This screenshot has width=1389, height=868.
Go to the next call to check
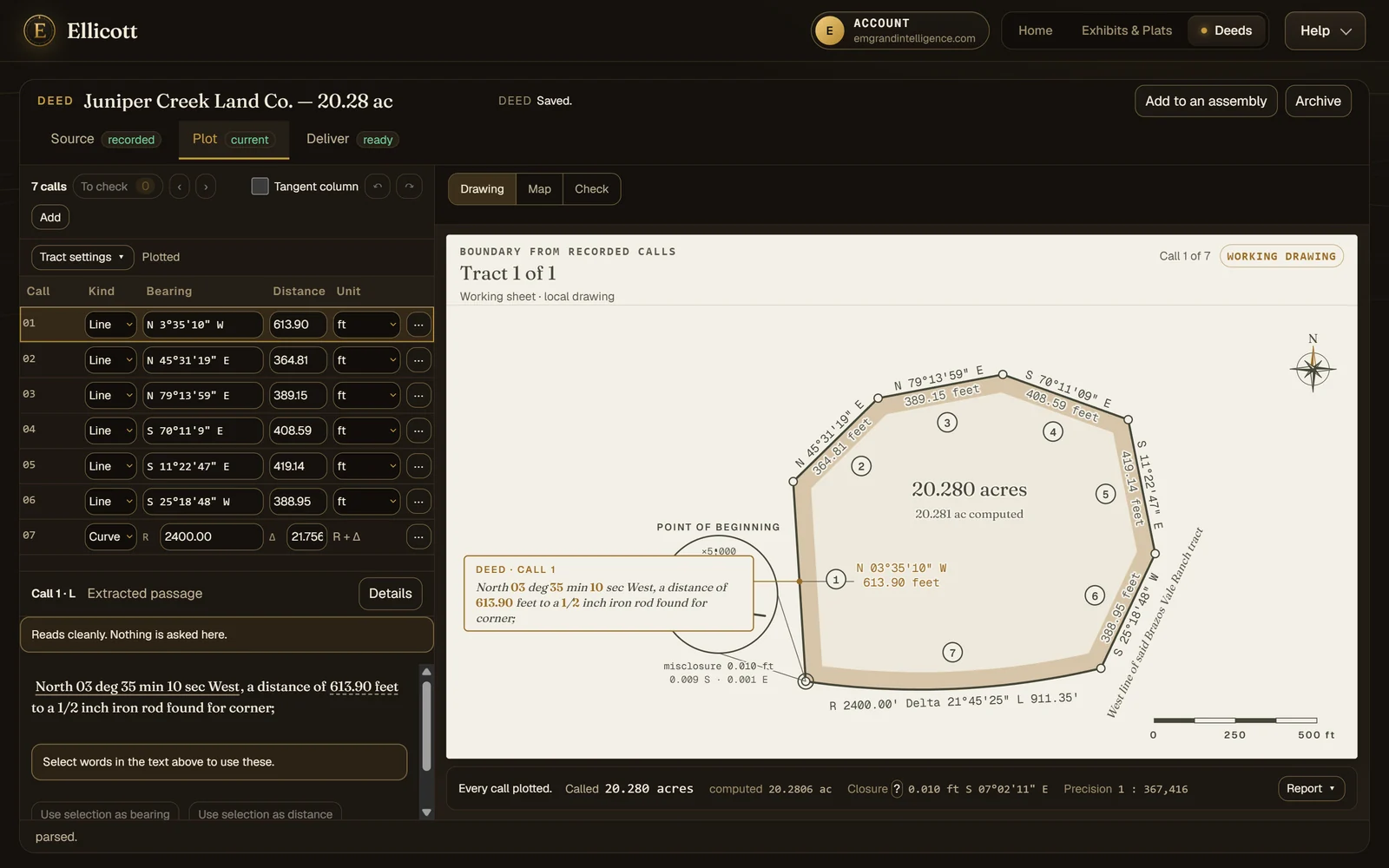[206, 187]
